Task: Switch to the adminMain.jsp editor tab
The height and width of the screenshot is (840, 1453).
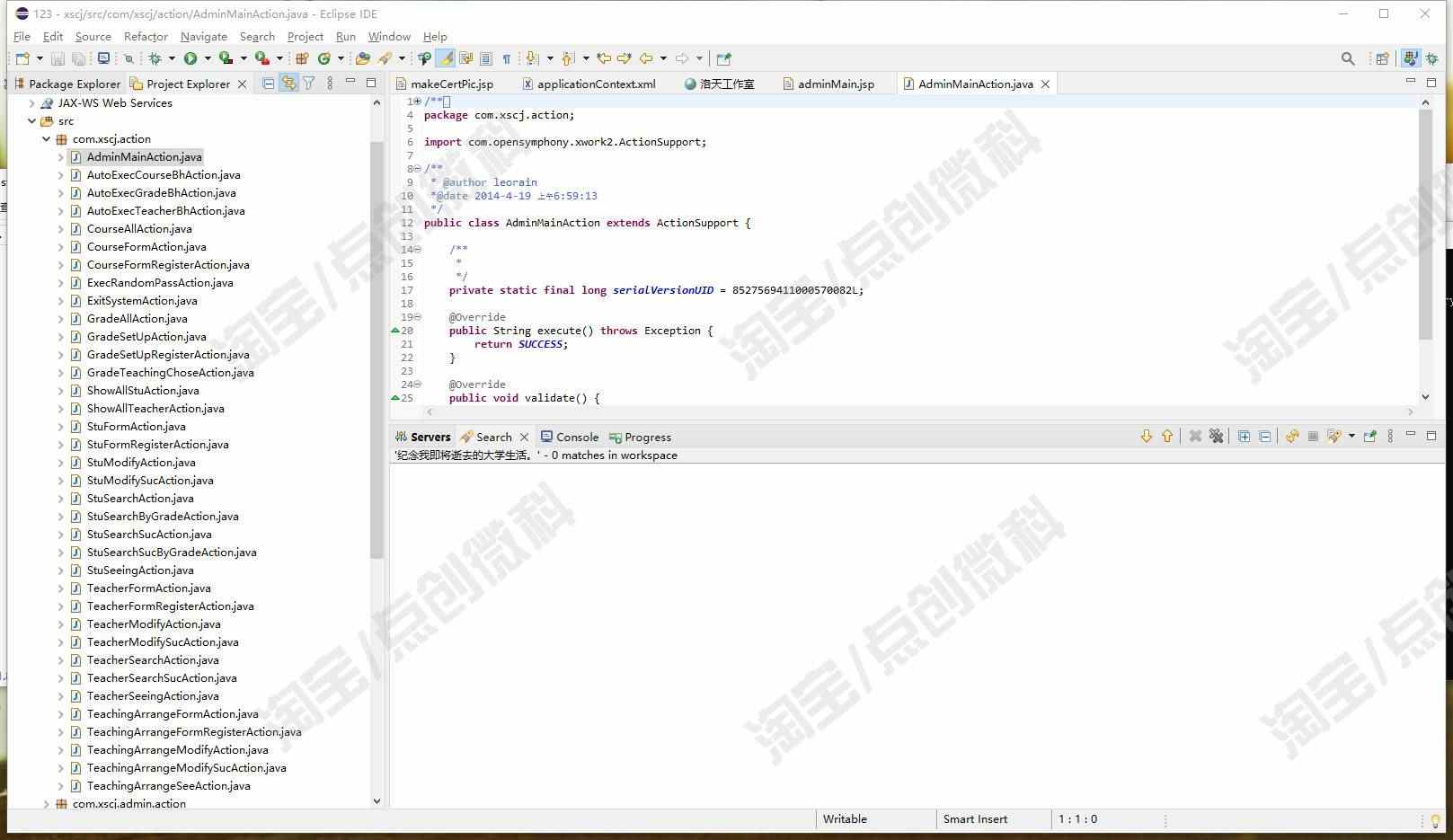Action: point(828,84)
